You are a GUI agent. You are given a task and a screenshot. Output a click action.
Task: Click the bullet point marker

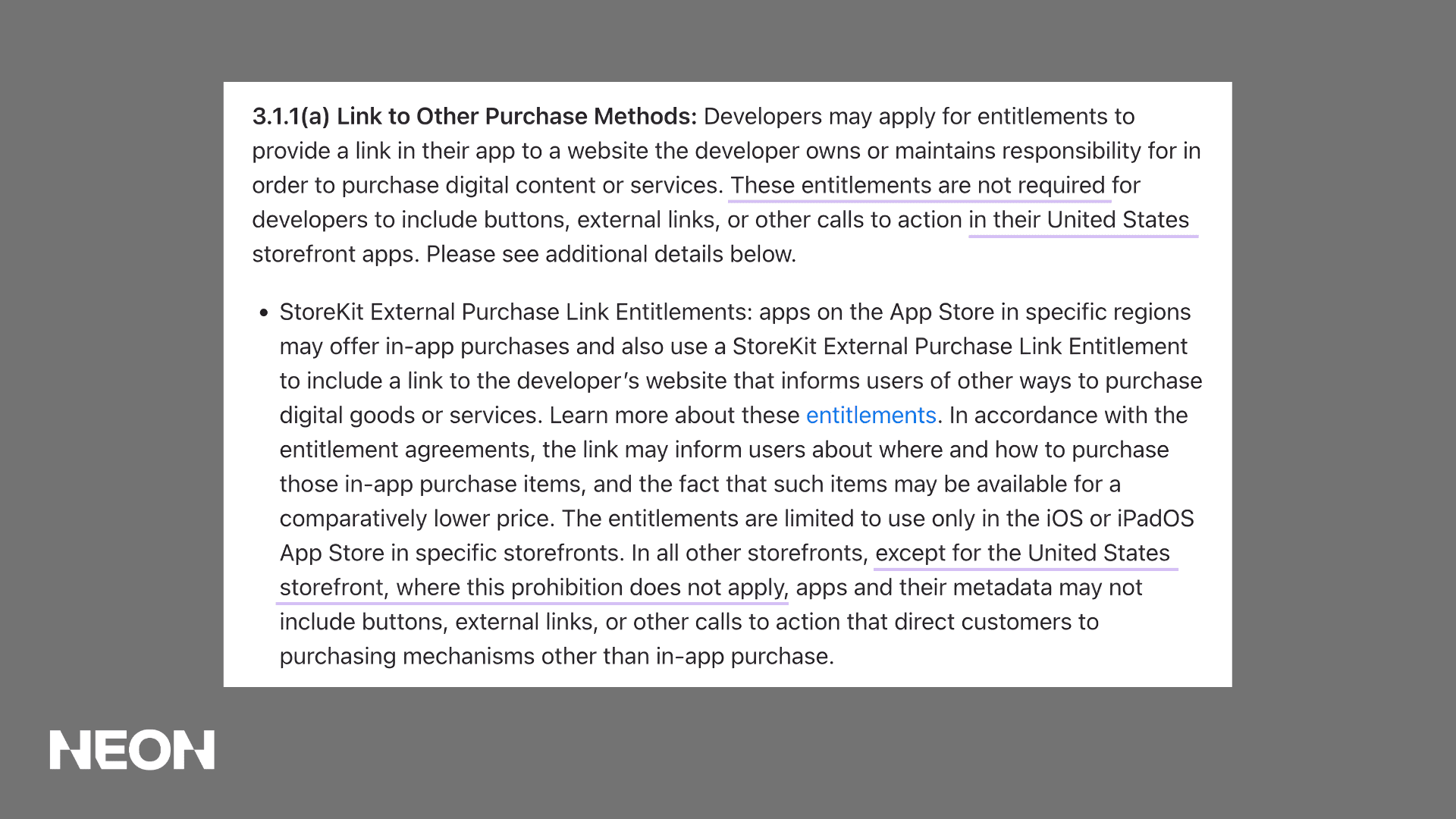pos(263,312)
